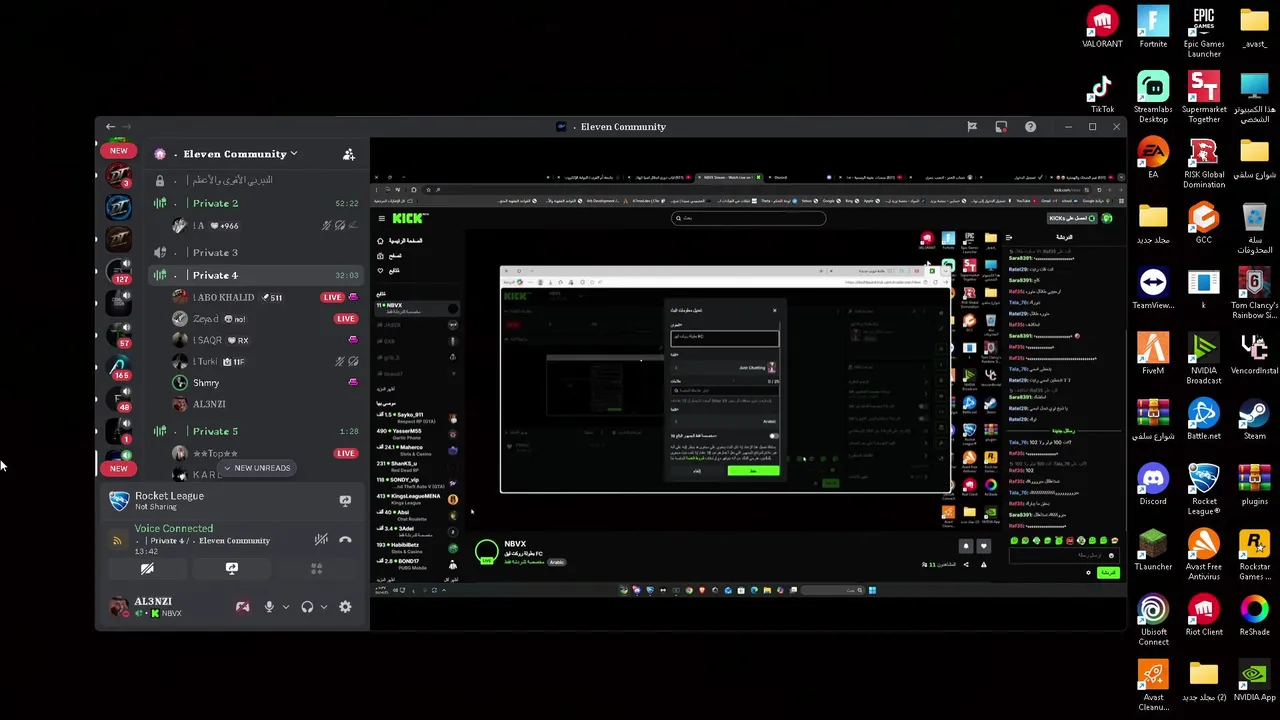The height and width of the screenshot is (720, 1280).
Task: Open the activities launcher button
Action: click(x=316, y=568)
